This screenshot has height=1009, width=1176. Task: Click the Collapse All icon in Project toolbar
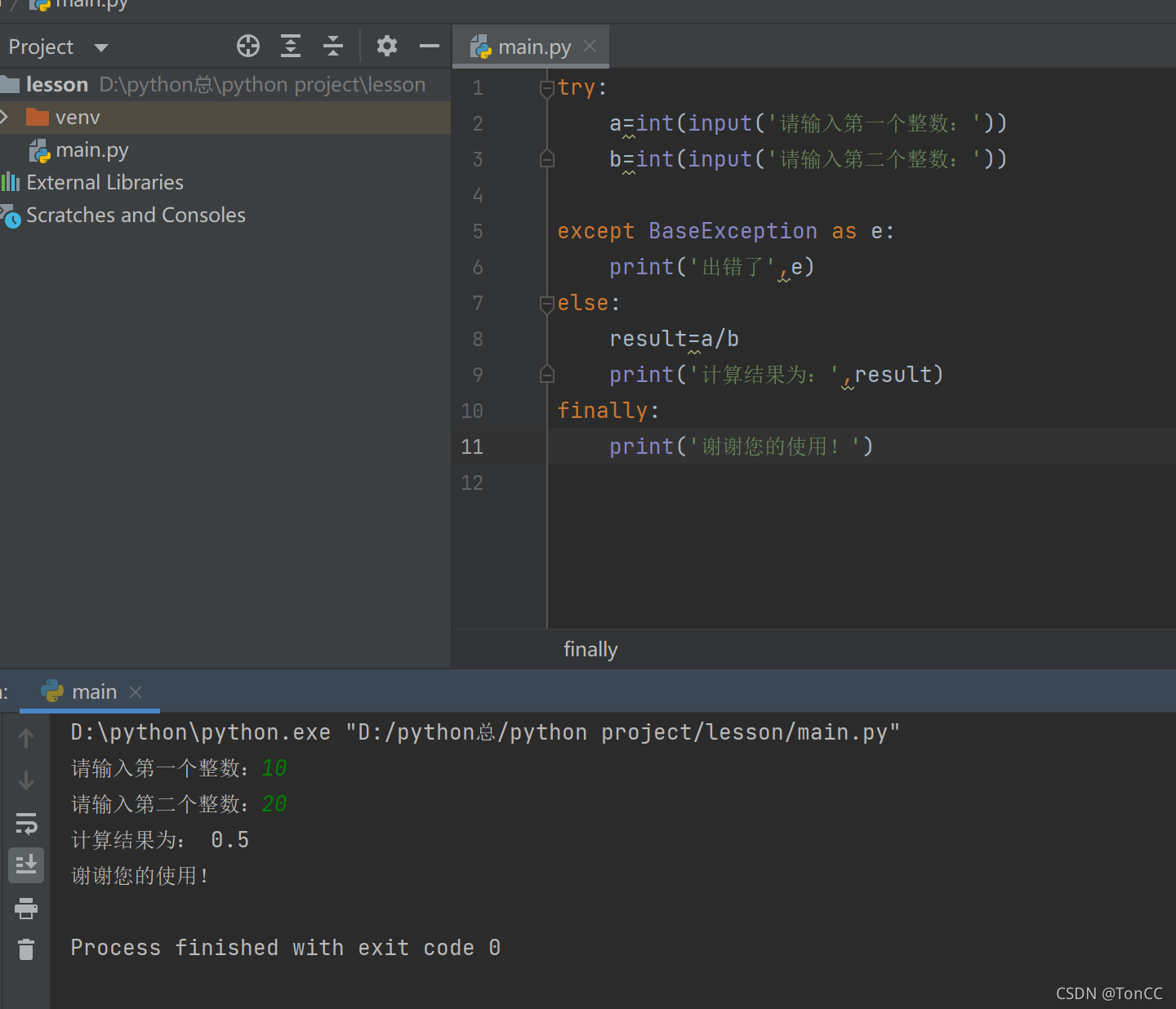coord(333,47)
